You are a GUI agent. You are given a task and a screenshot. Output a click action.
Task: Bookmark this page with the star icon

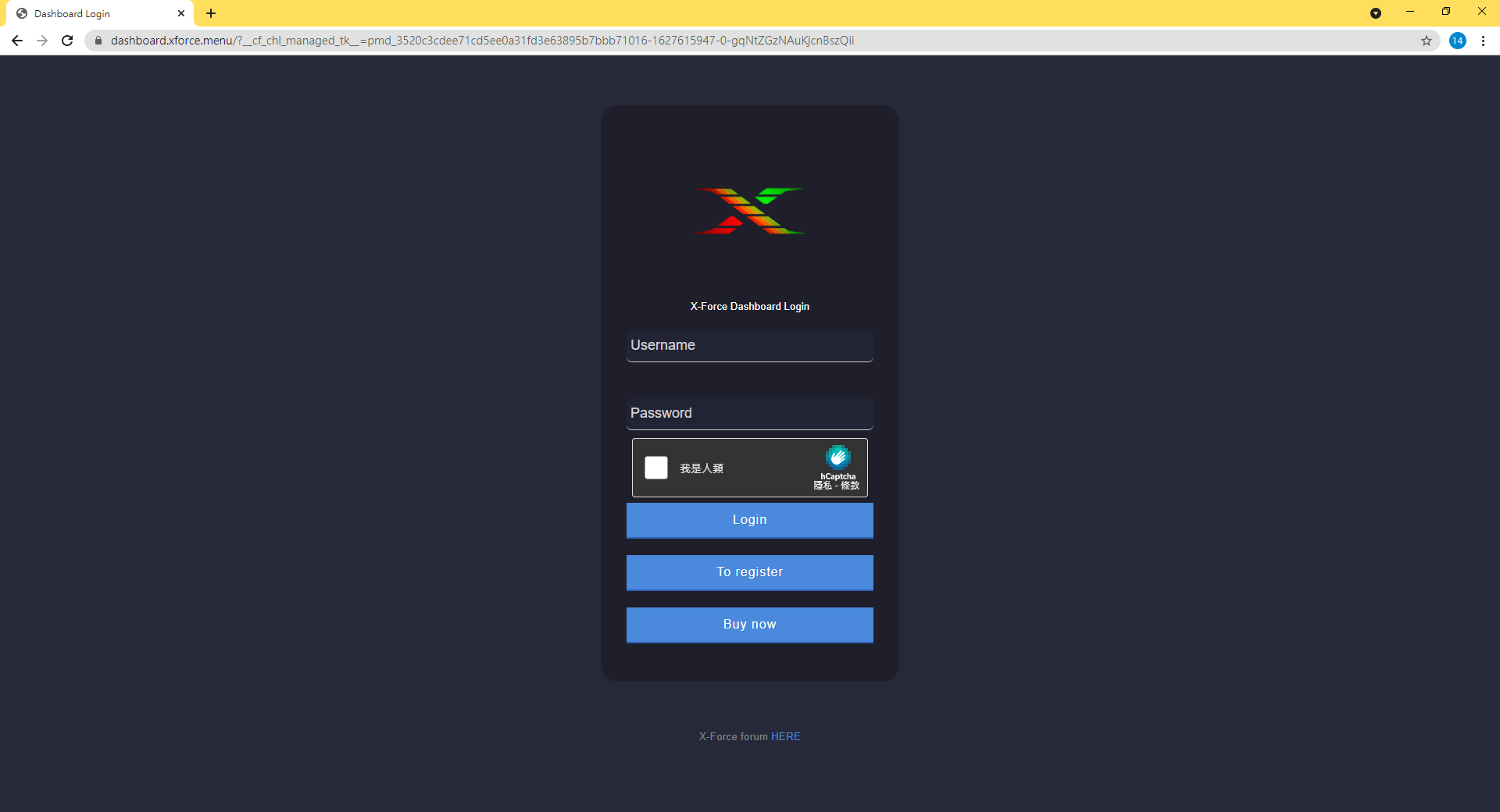click(x=1427, y=41)
